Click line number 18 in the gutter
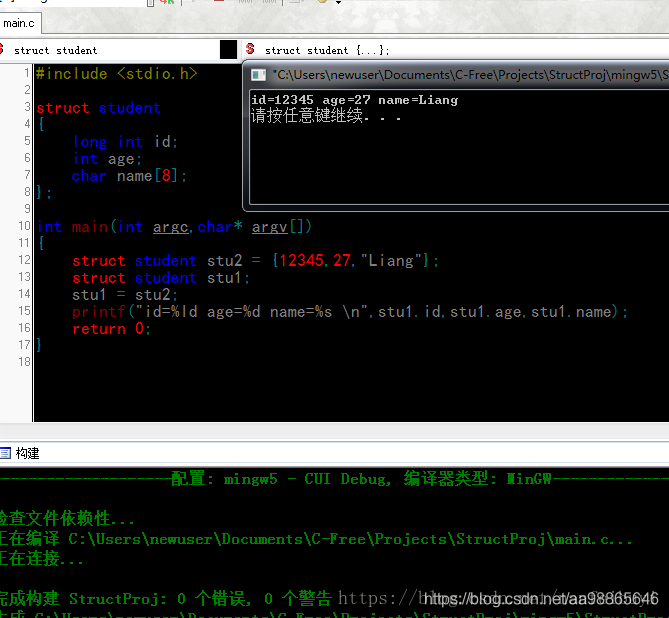The height and width of the screenshot is (618, 669). point(24,361)
